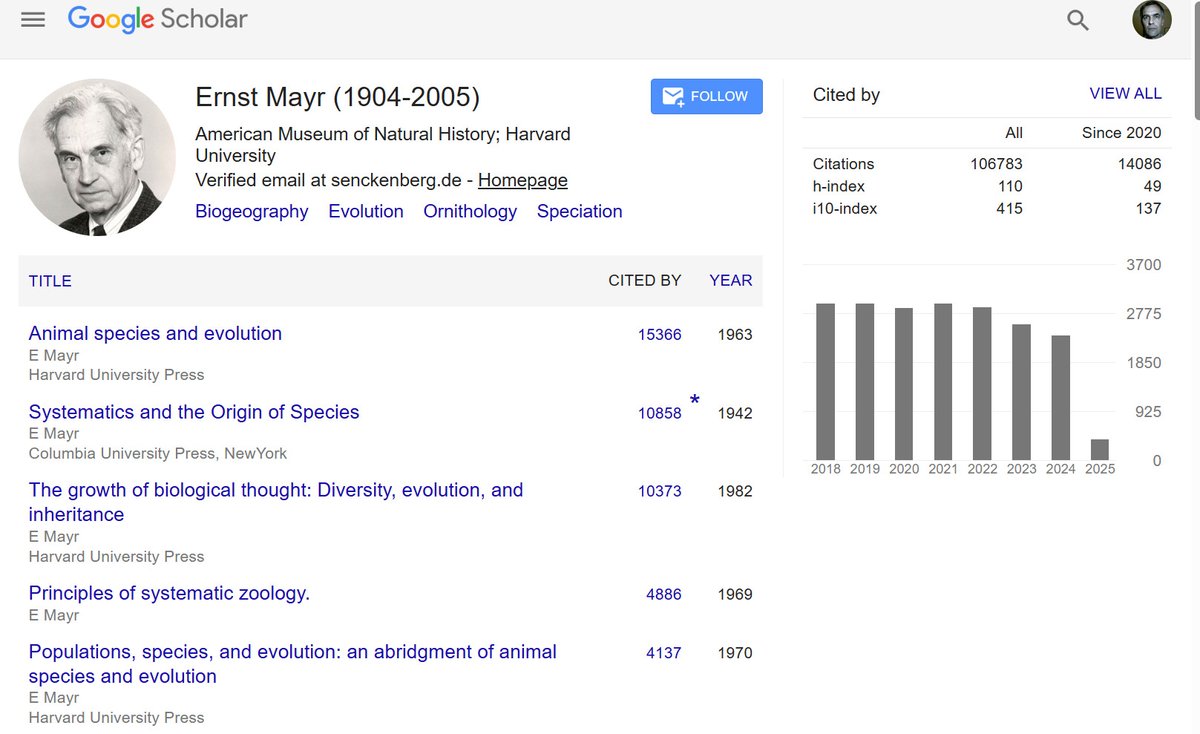Click the h-index row label
This screenshot has height=734, width=1200.
(x=839, y=186)
